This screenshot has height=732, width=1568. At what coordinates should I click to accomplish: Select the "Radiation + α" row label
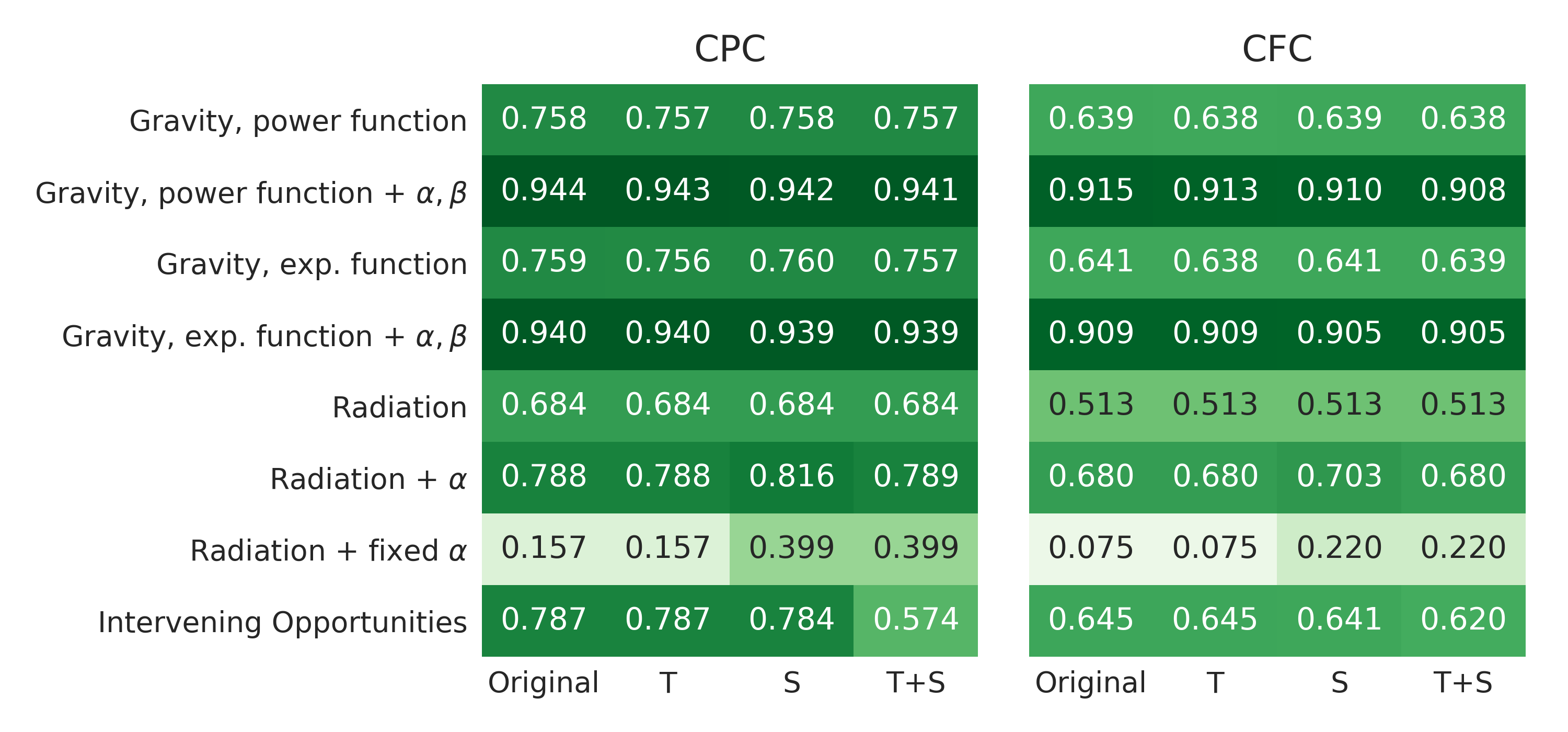368,479
